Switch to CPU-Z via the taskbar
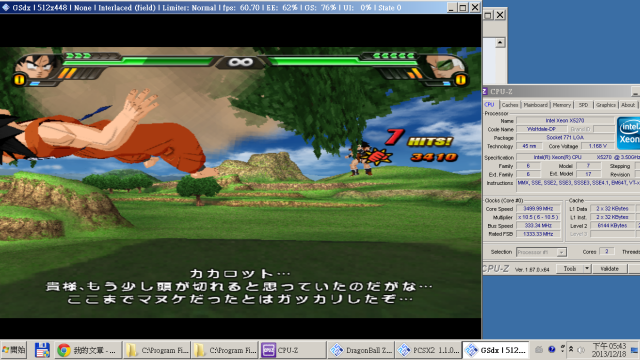Screen dimensions: 640x360 tap(292, 350)
